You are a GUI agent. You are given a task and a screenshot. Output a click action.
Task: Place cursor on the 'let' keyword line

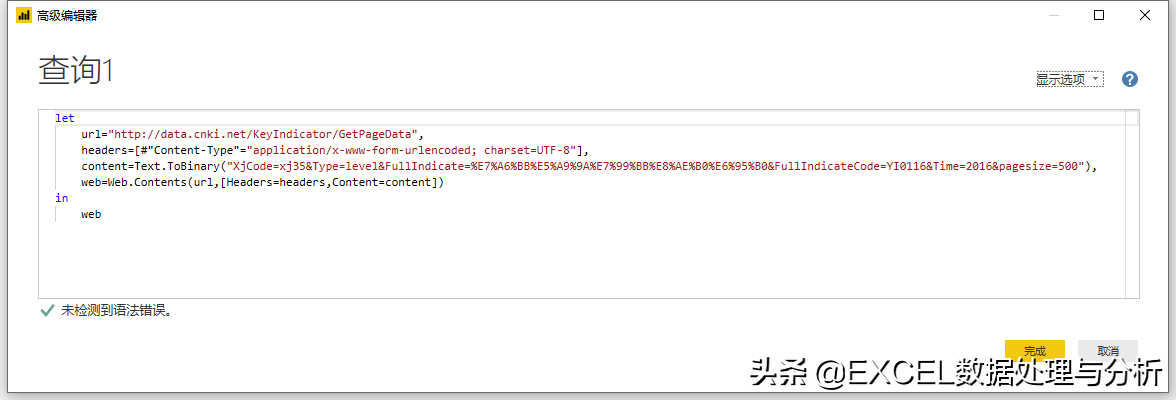click(x=64, y=119)
